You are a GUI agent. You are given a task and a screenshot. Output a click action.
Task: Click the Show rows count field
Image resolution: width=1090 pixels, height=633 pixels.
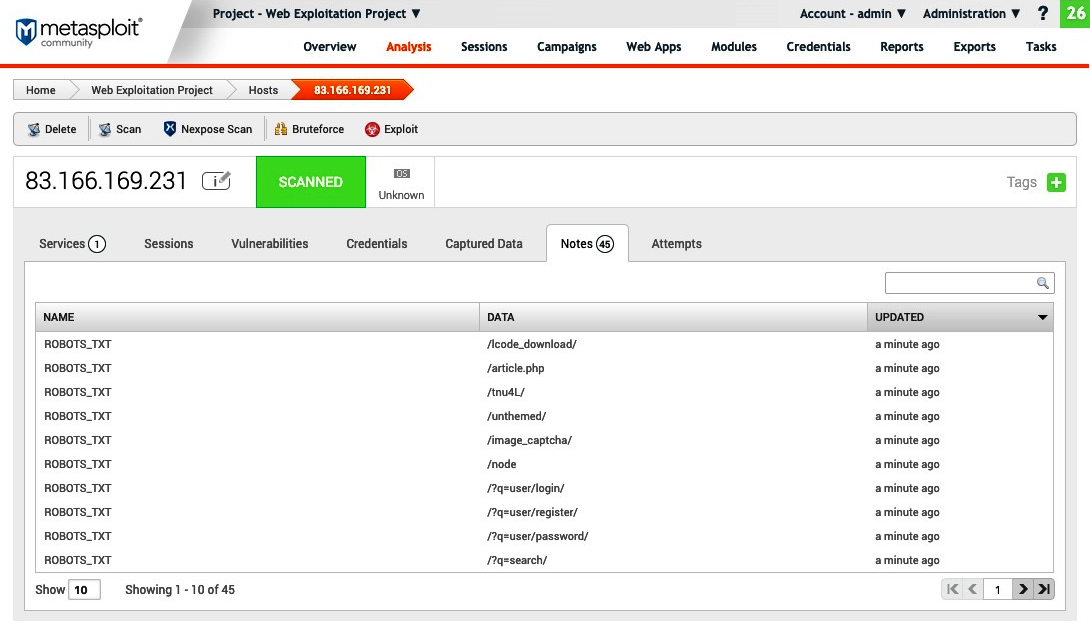click(x=81, y=590)
